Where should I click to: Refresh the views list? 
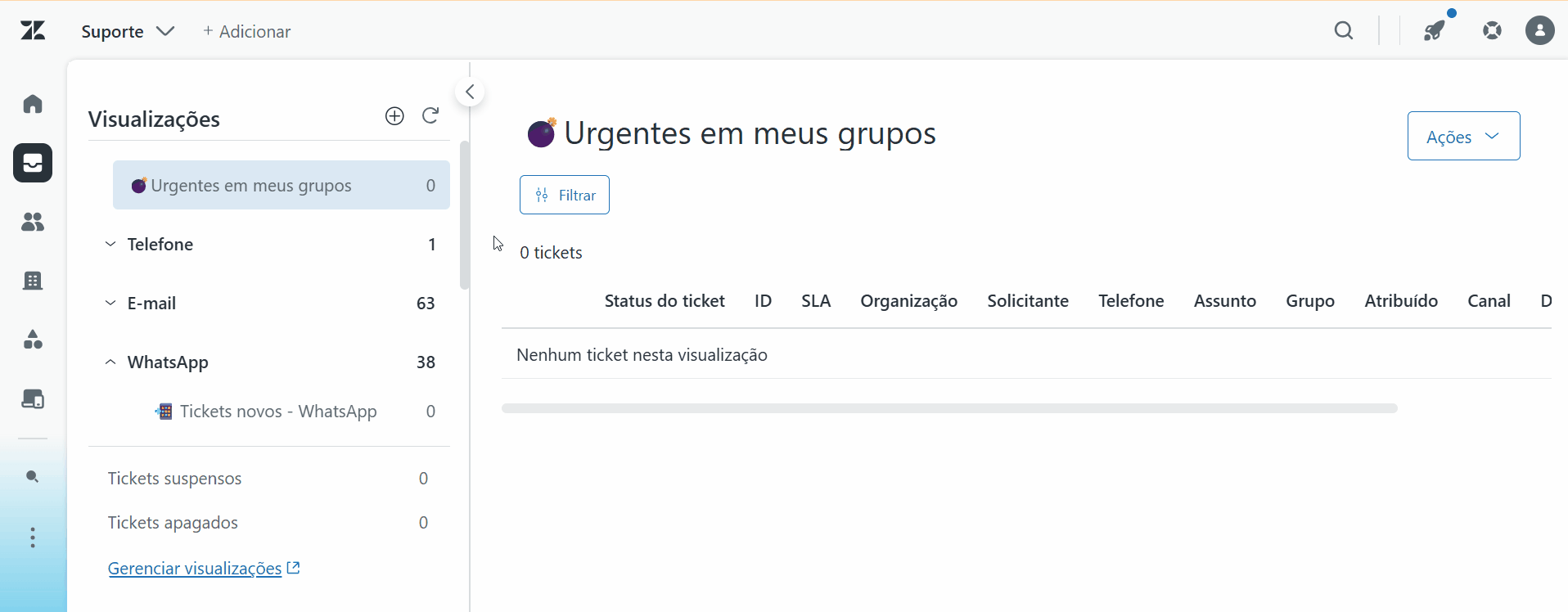click(430, 116)
